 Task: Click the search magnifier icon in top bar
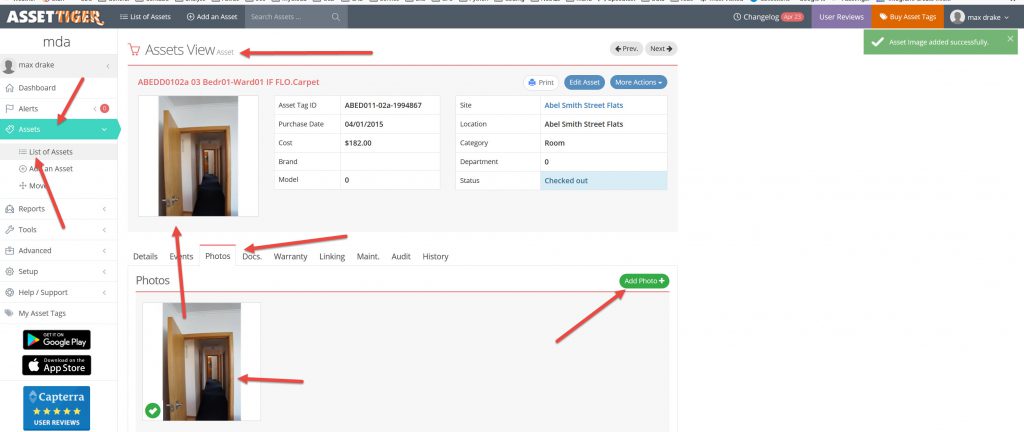coord(335,18)
